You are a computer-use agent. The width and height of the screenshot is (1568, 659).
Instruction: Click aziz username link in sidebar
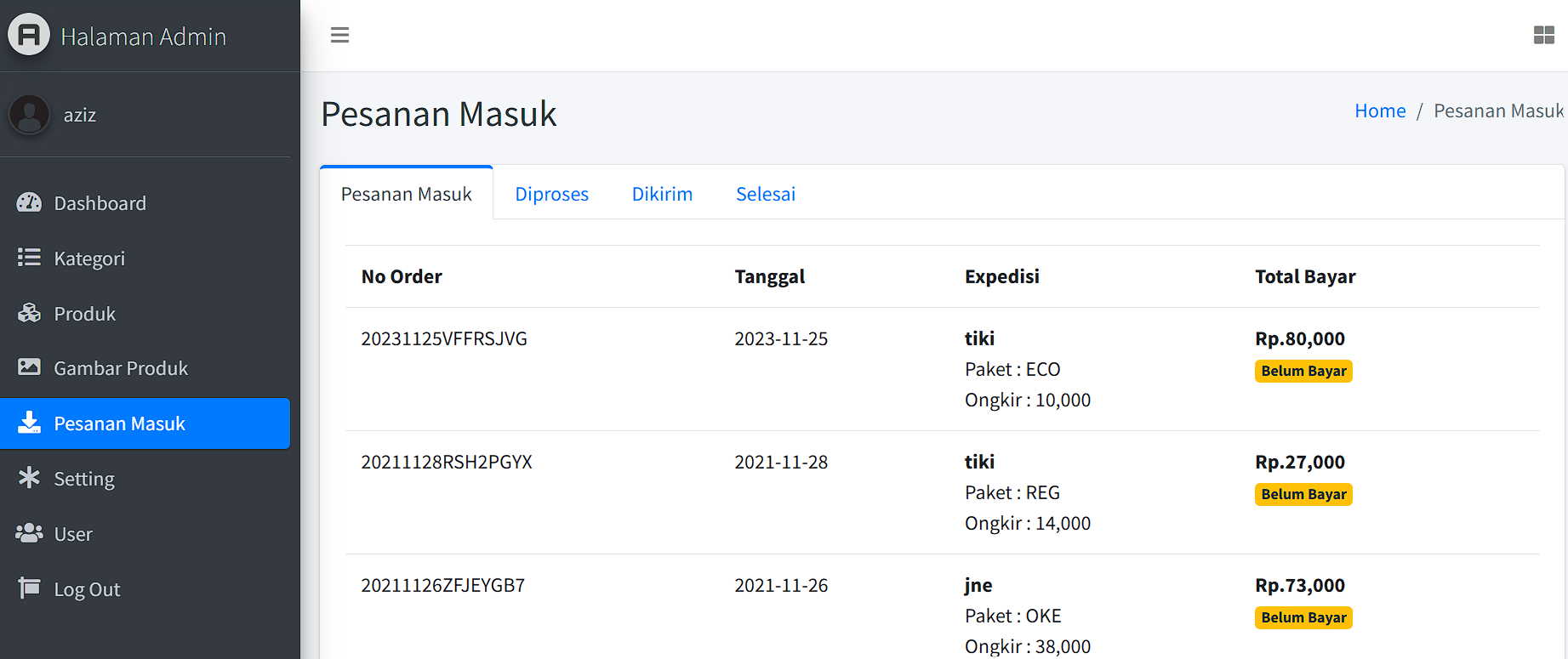coord(80,115)
